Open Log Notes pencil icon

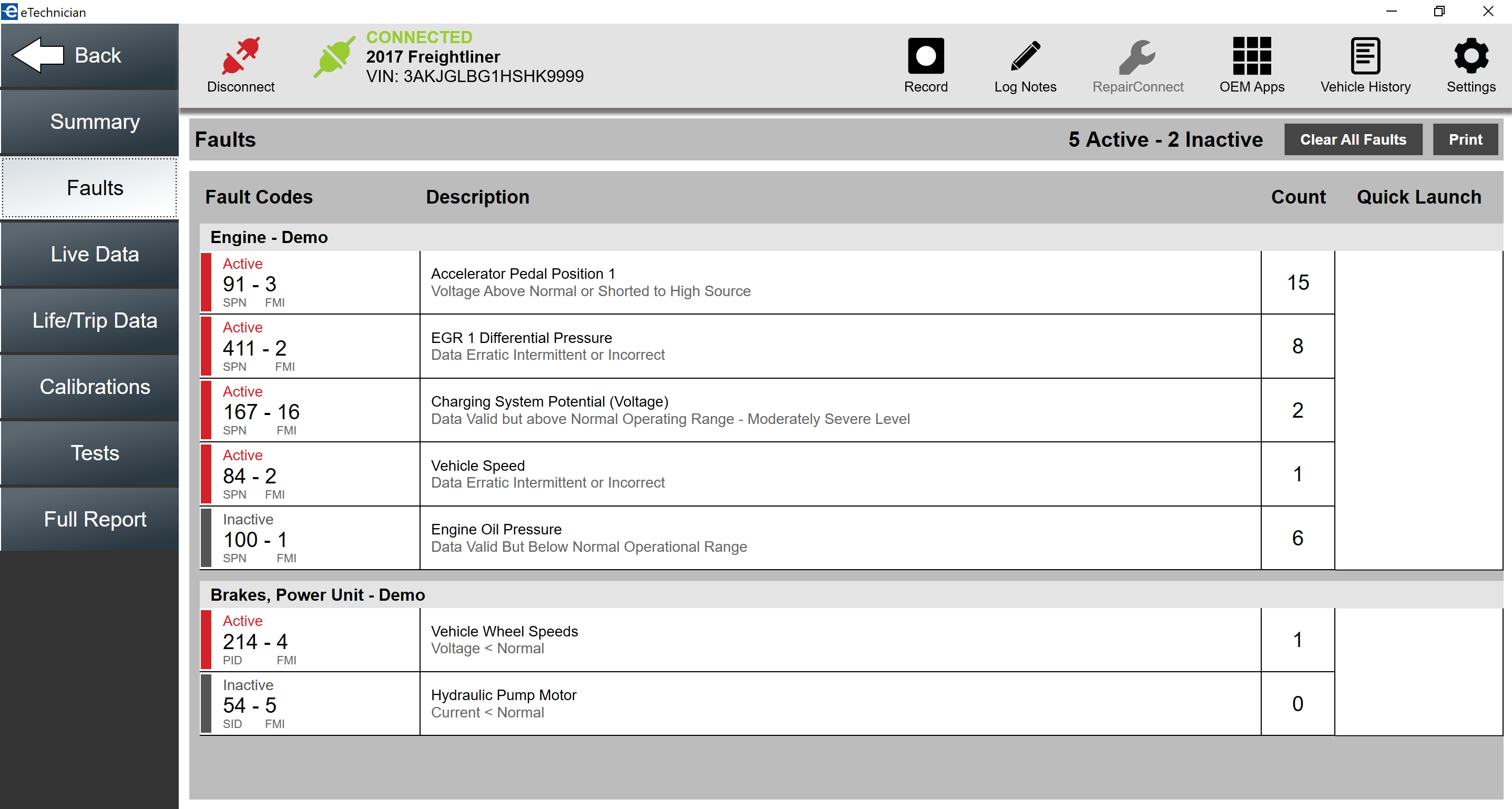tap(1025, 56)
